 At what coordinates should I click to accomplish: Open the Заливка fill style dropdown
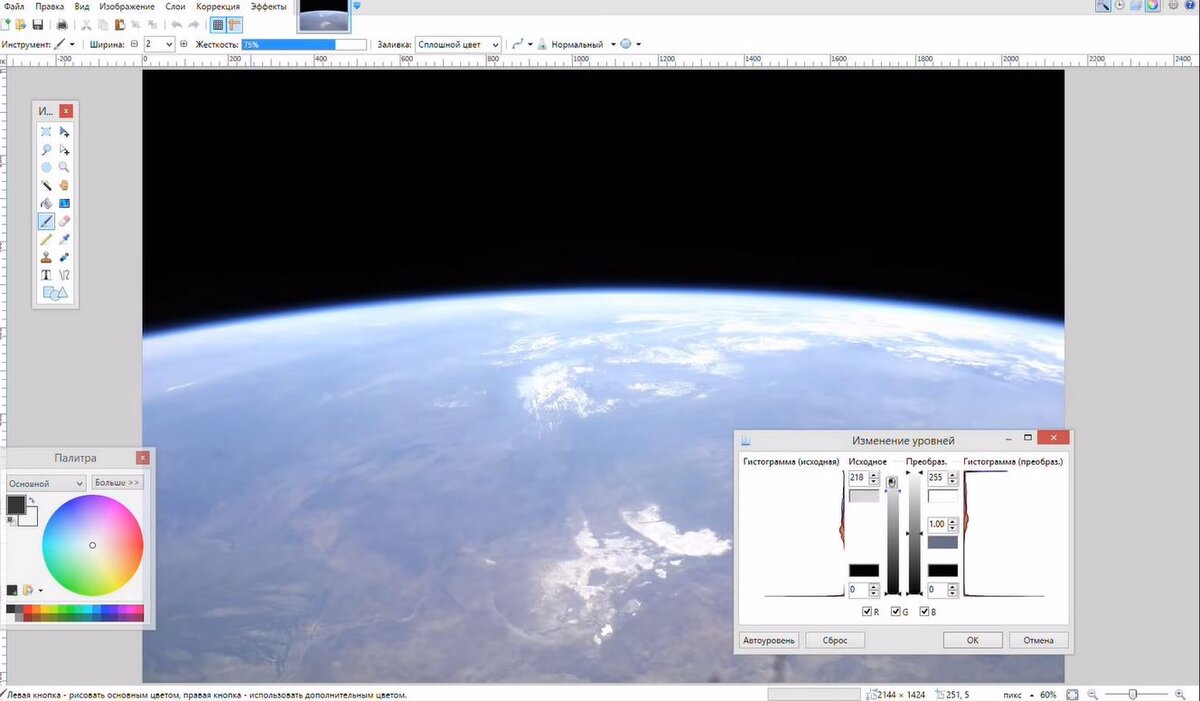click(x=458, y=44)
